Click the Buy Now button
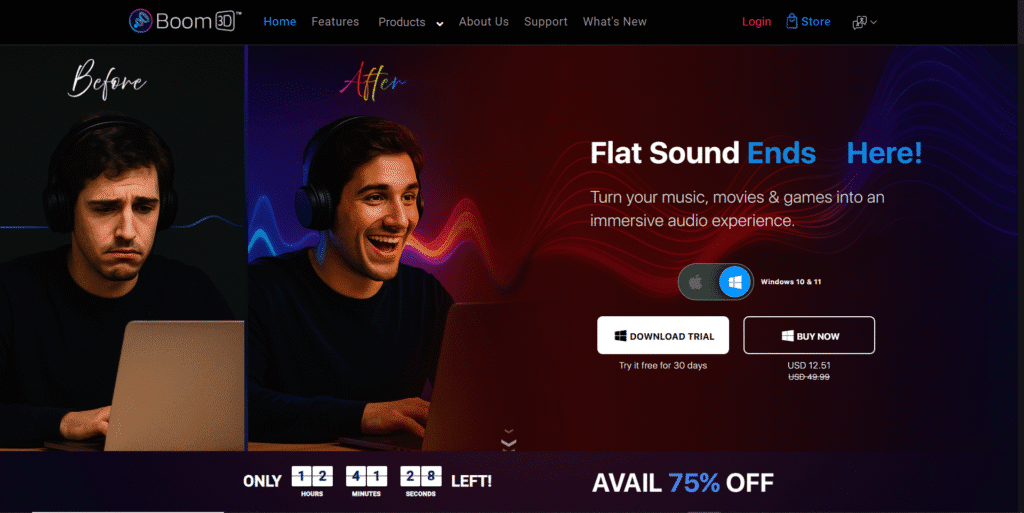 point(809,335)
